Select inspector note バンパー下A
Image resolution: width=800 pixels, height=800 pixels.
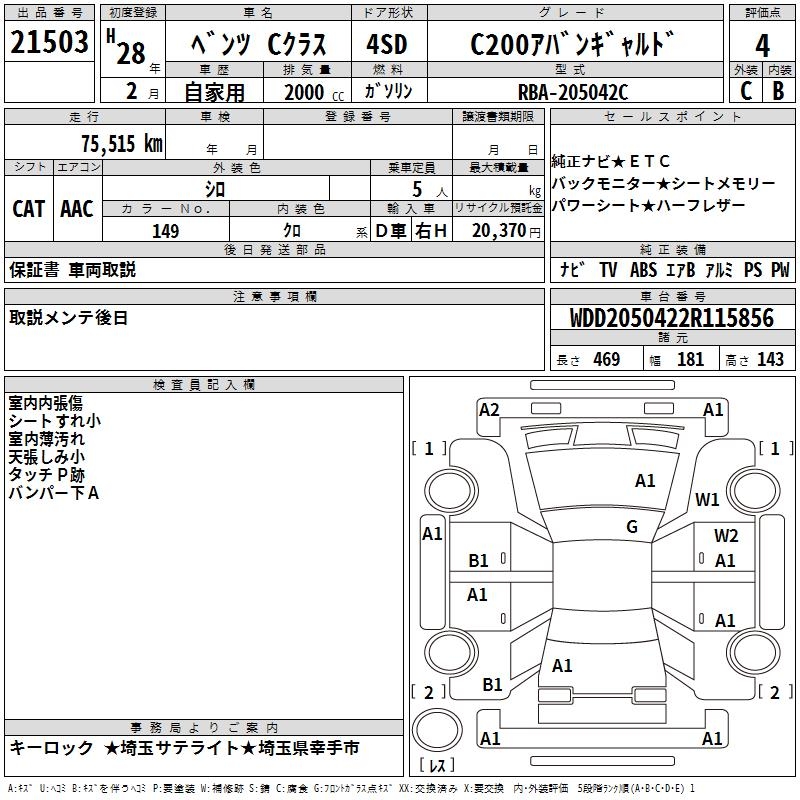(54, 492)
